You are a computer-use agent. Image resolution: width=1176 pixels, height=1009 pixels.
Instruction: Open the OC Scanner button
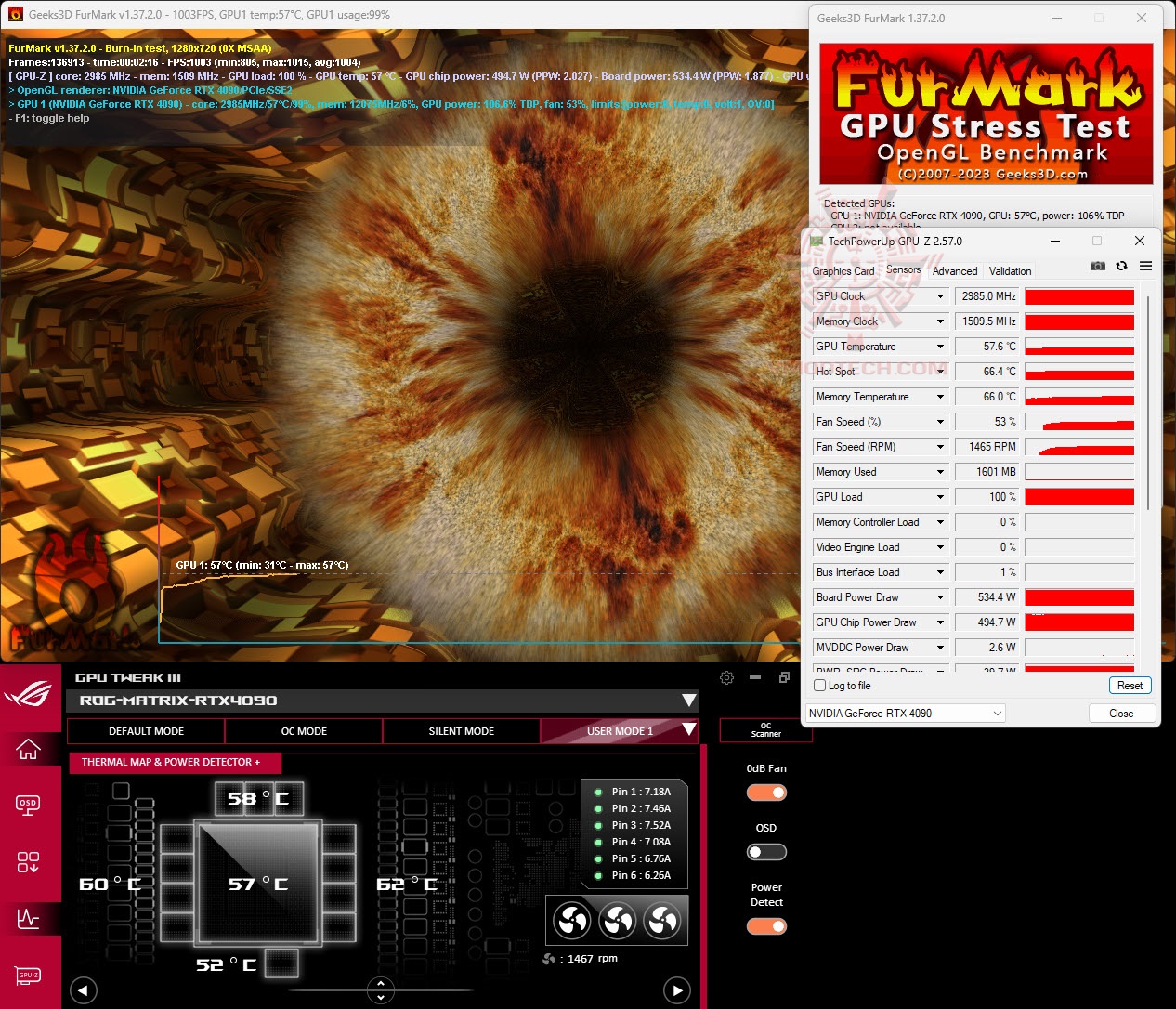pyautogui.click(x=765, y=730)
